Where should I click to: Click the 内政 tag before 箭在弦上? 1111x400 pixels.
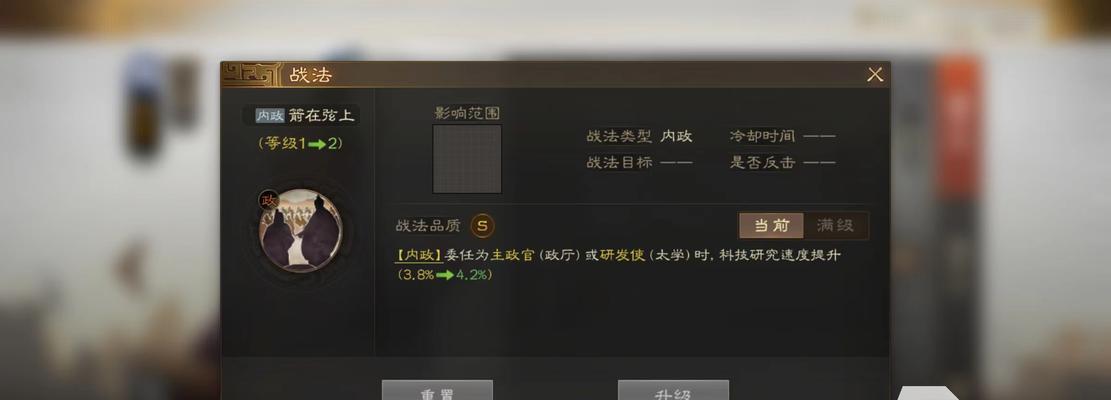[270, 115]
